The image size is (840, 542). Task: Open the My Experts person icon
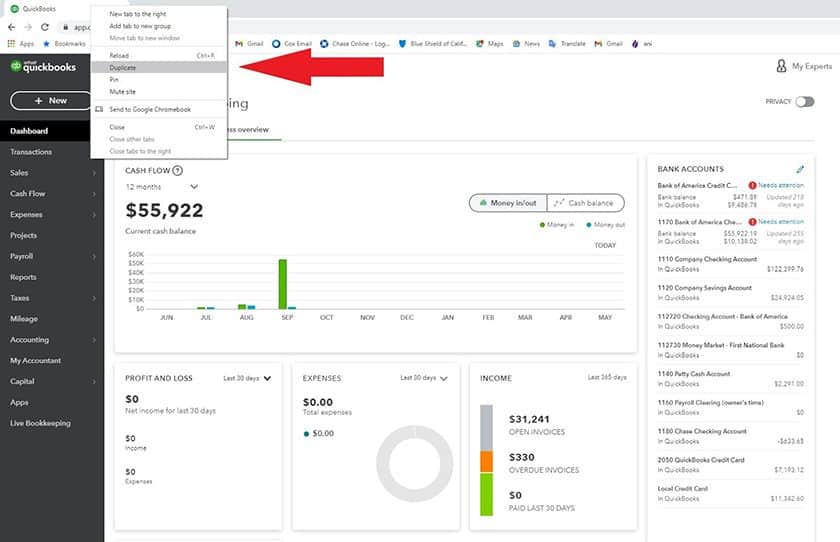point(781,66)
